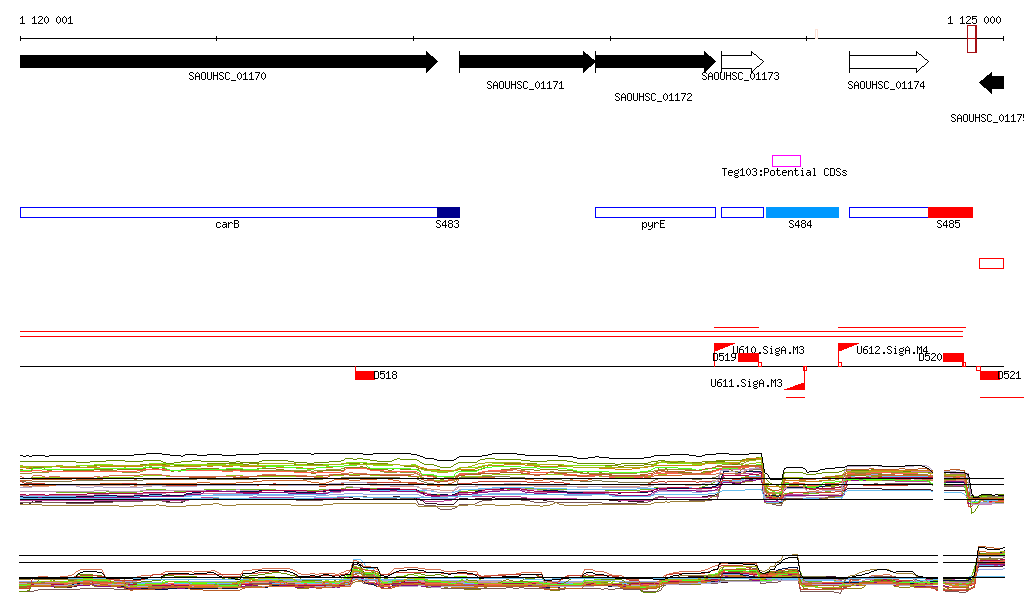Click the blue outlined segment left of S485
Viewport: 1024px width, 611px height.
pos(889,212)
